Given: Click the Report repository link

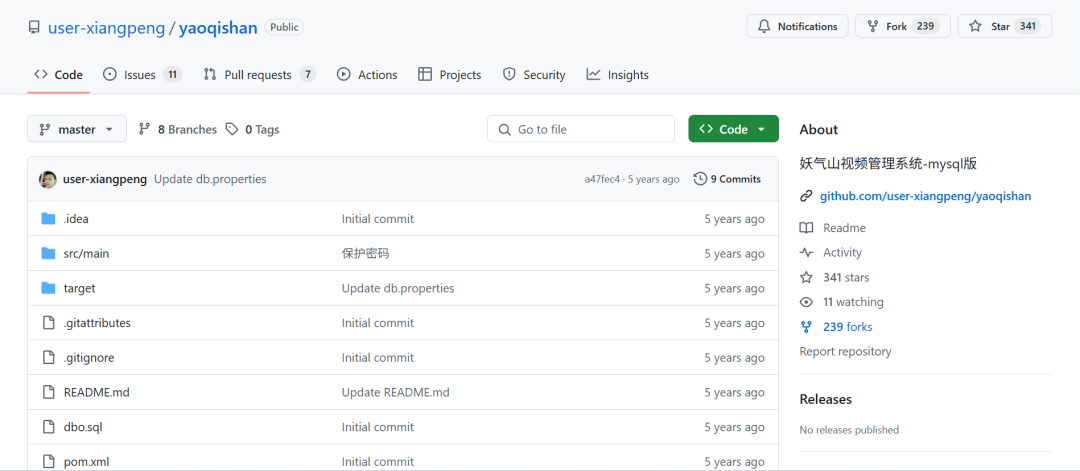Looking at the screenshot, I should tap(845, 351).
